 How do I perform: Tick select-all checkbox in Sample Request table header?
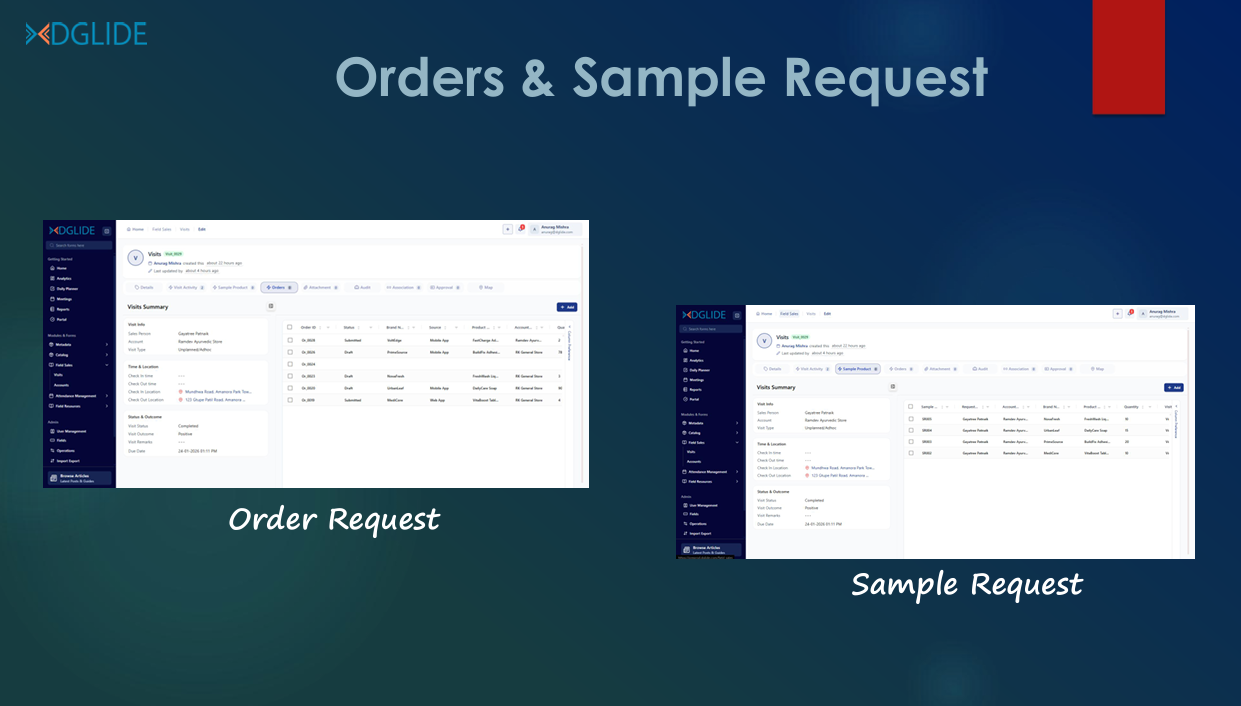911,407
